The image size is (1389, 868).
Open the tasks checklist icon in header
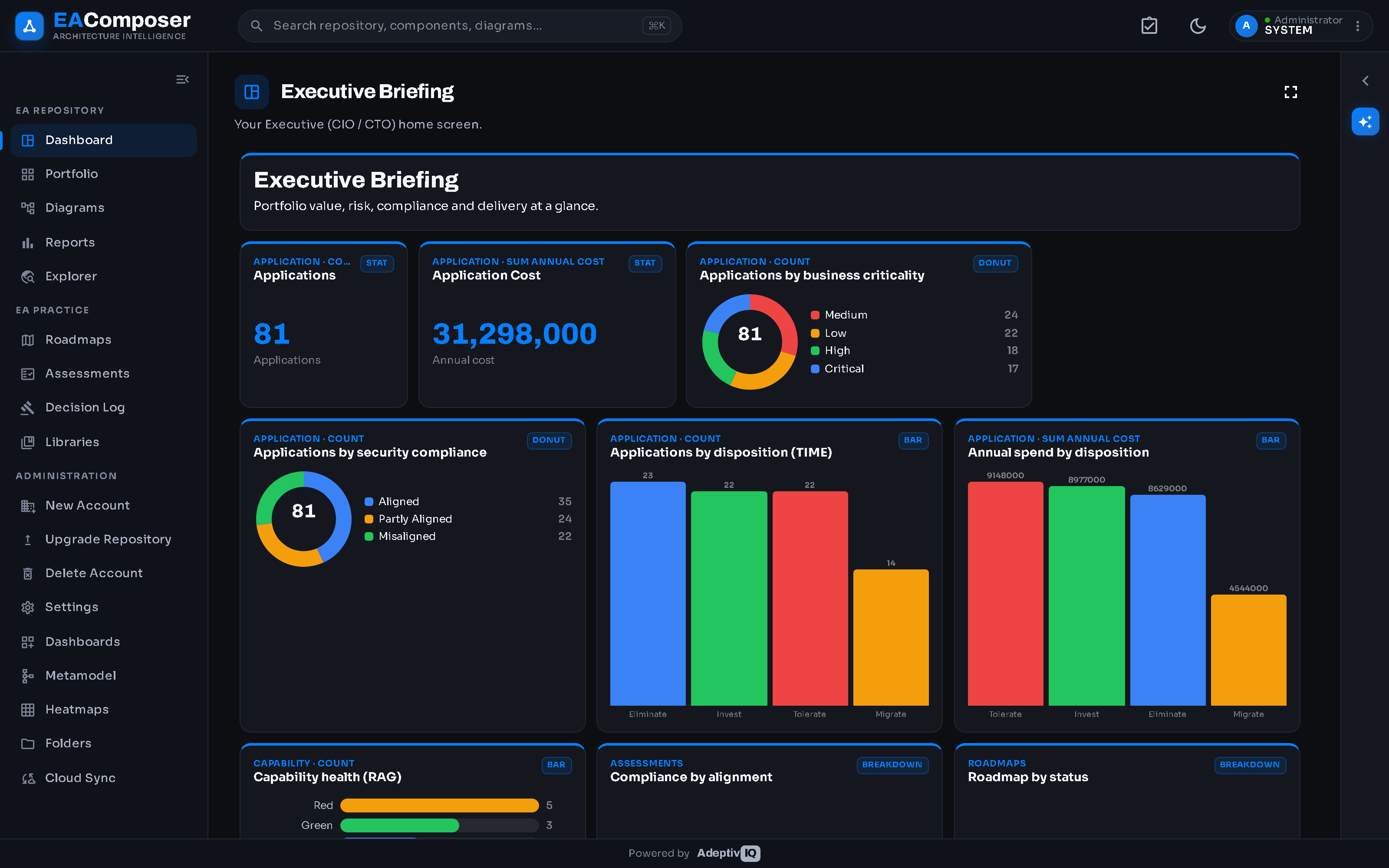point(1149,26)
